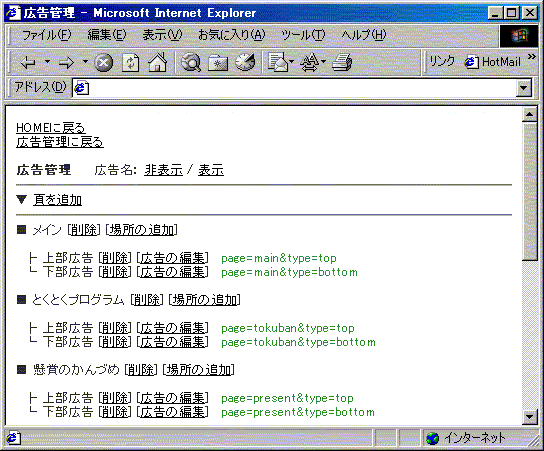
Task: Switch ad name display to 非表示
Action: tap(163, 170)
